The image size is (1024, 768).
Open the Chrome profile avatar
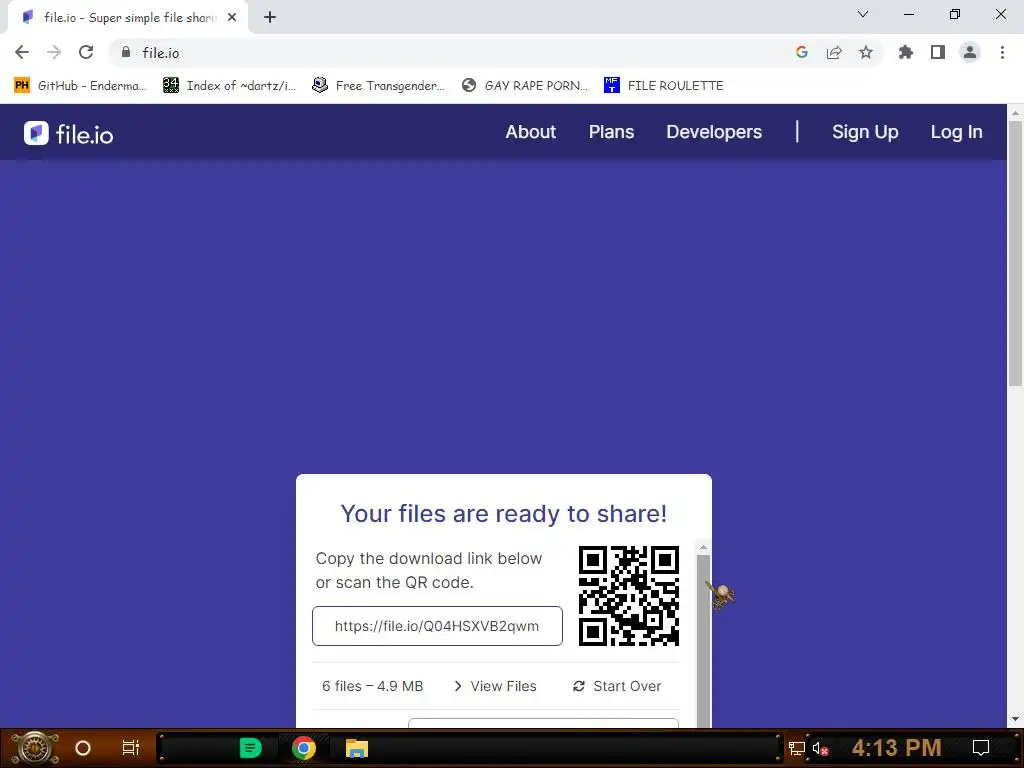[970, 52]
